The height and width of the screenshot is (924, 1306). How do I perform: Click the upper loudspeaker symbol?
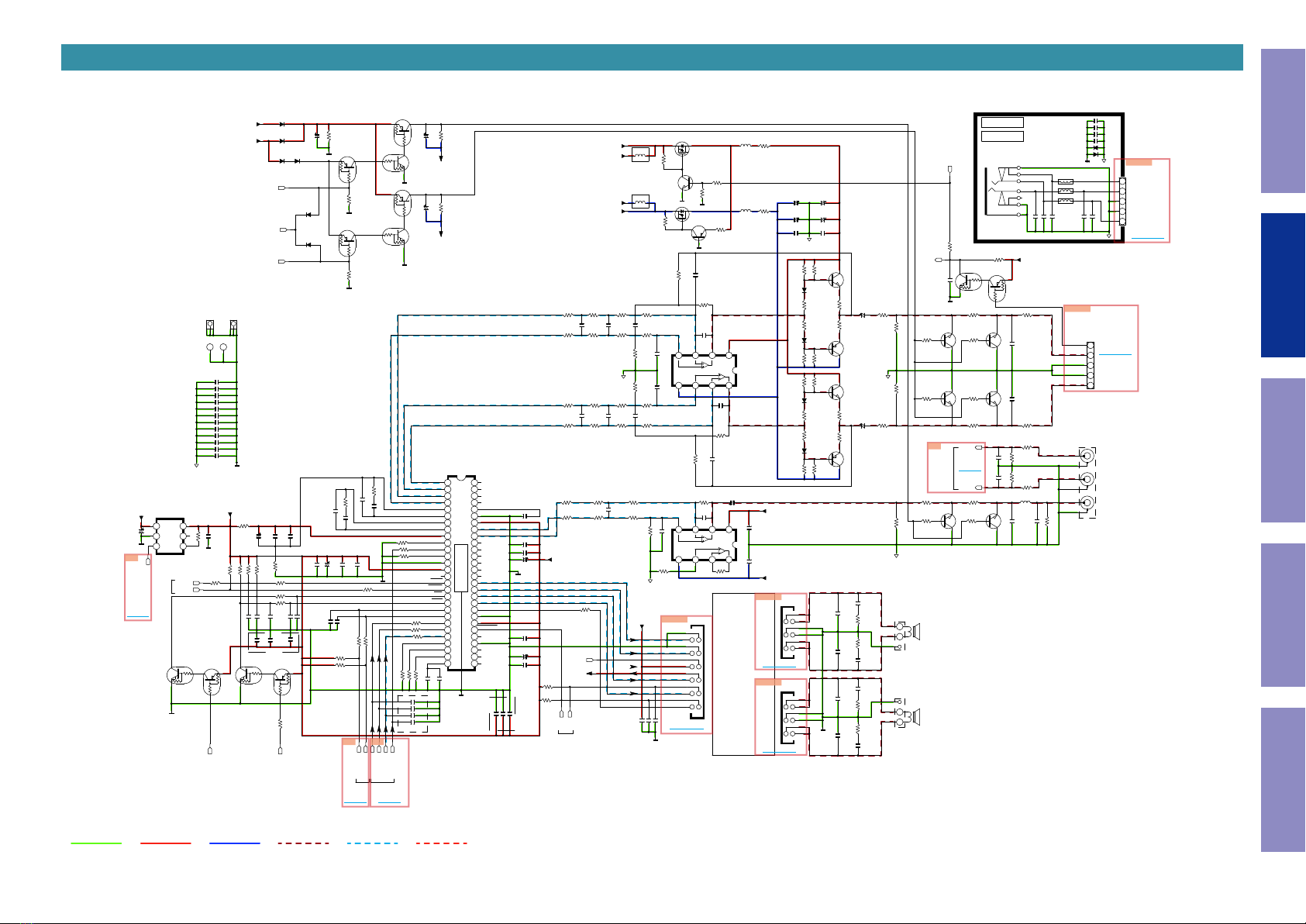pyautogui.click(x=915, y=632)
